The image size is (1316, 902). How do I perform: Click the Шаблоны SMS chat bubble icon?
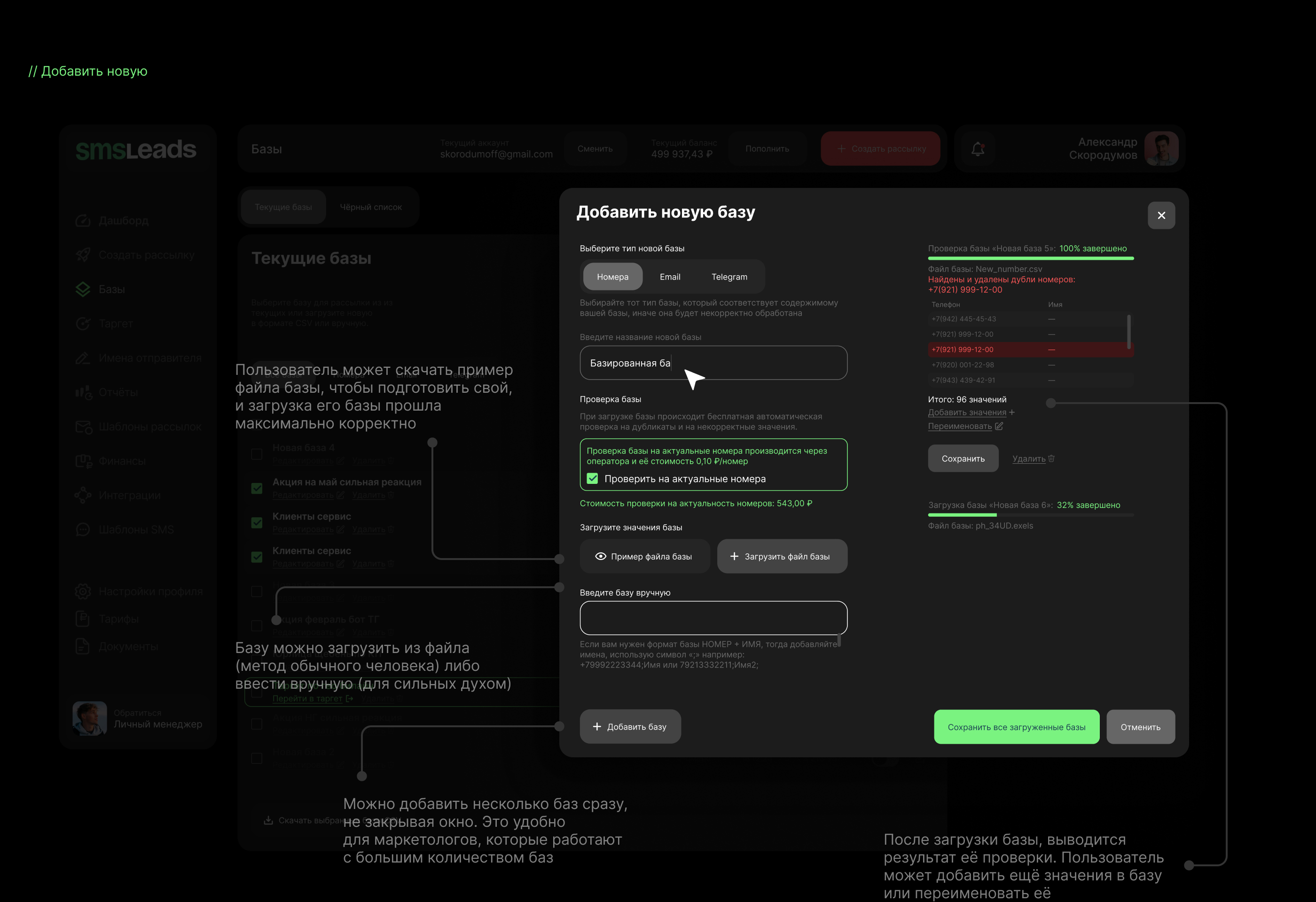coord(83,529)
